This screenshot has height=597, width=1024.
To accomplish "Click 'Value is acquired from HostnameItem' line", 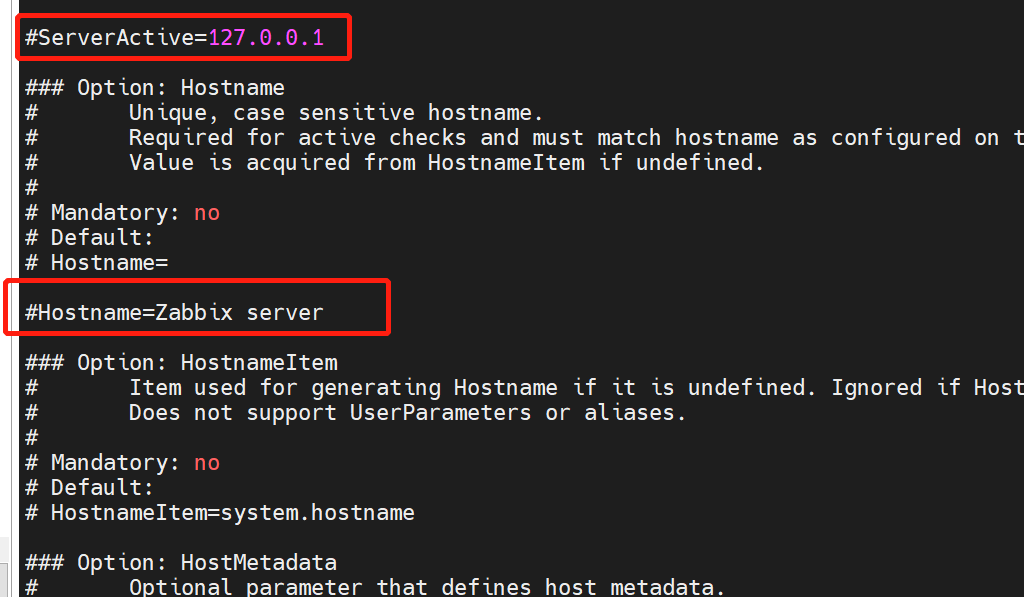I will click(446, 163).
